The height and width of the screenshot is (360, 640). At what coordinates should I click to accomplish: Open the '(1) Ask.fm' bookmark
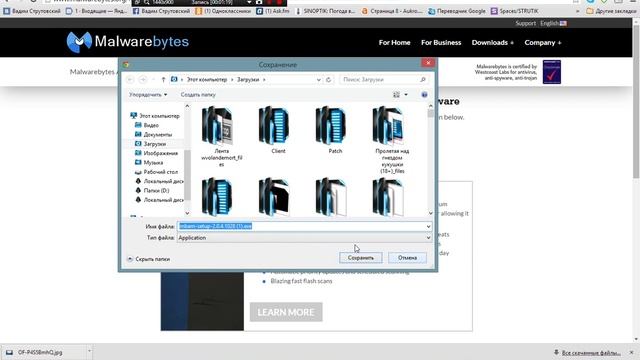273,11
